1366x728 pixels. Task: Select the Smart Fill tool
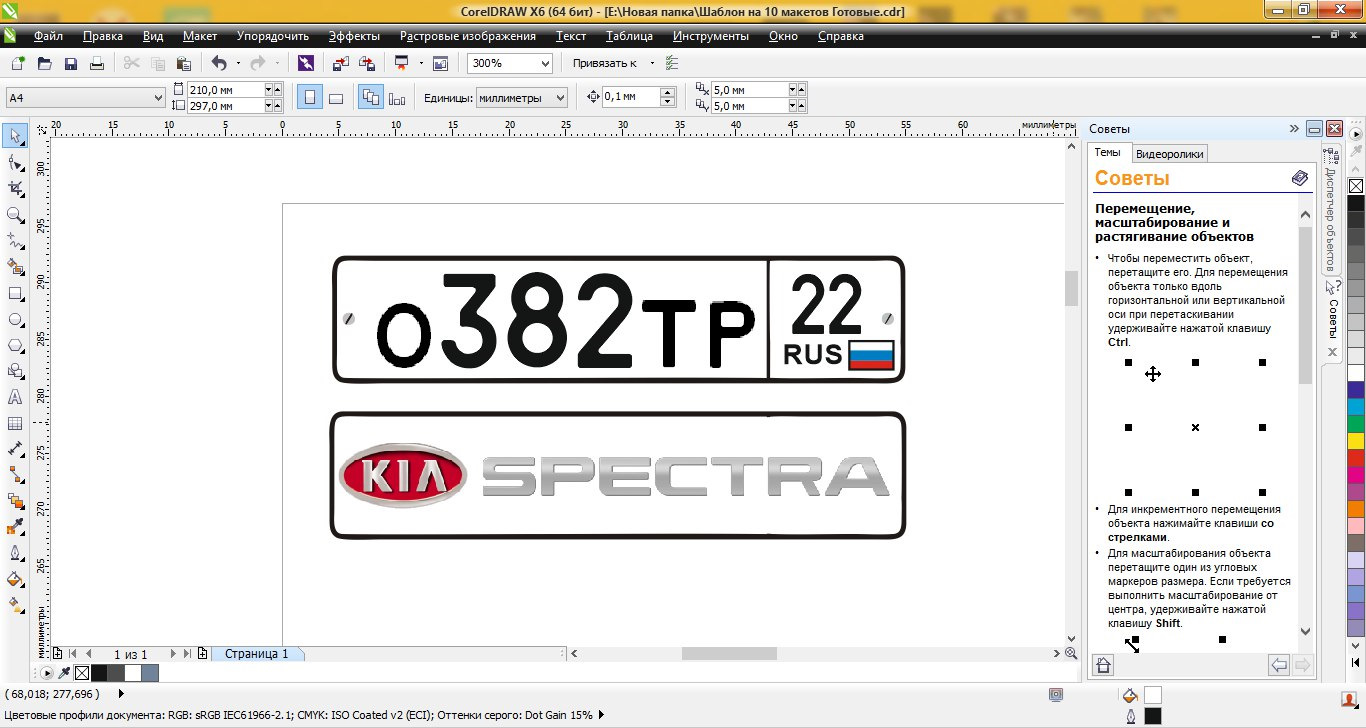coord(15,267)
